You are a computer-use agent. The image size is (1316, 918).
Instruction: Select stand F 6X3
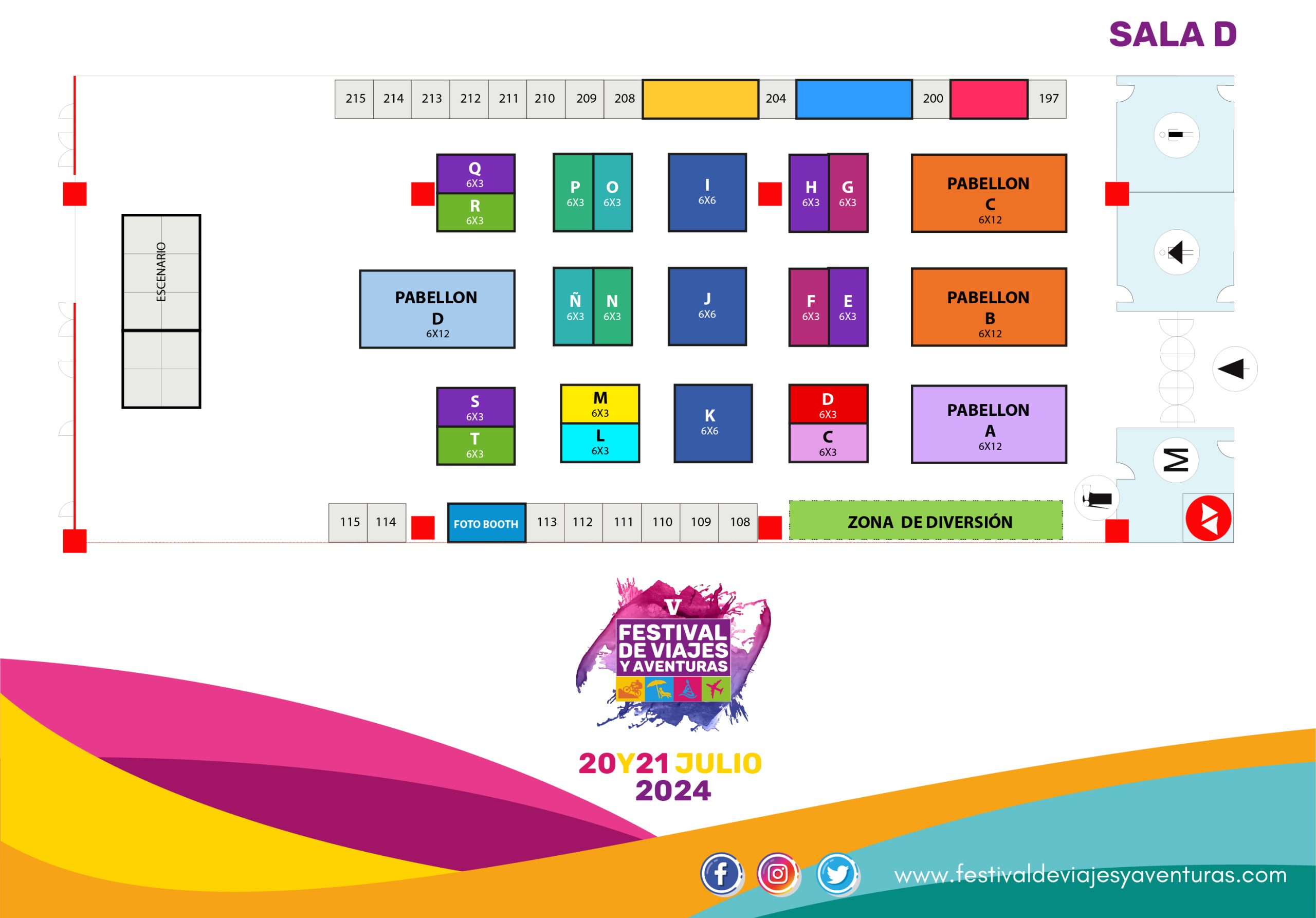tap(809, 307)
